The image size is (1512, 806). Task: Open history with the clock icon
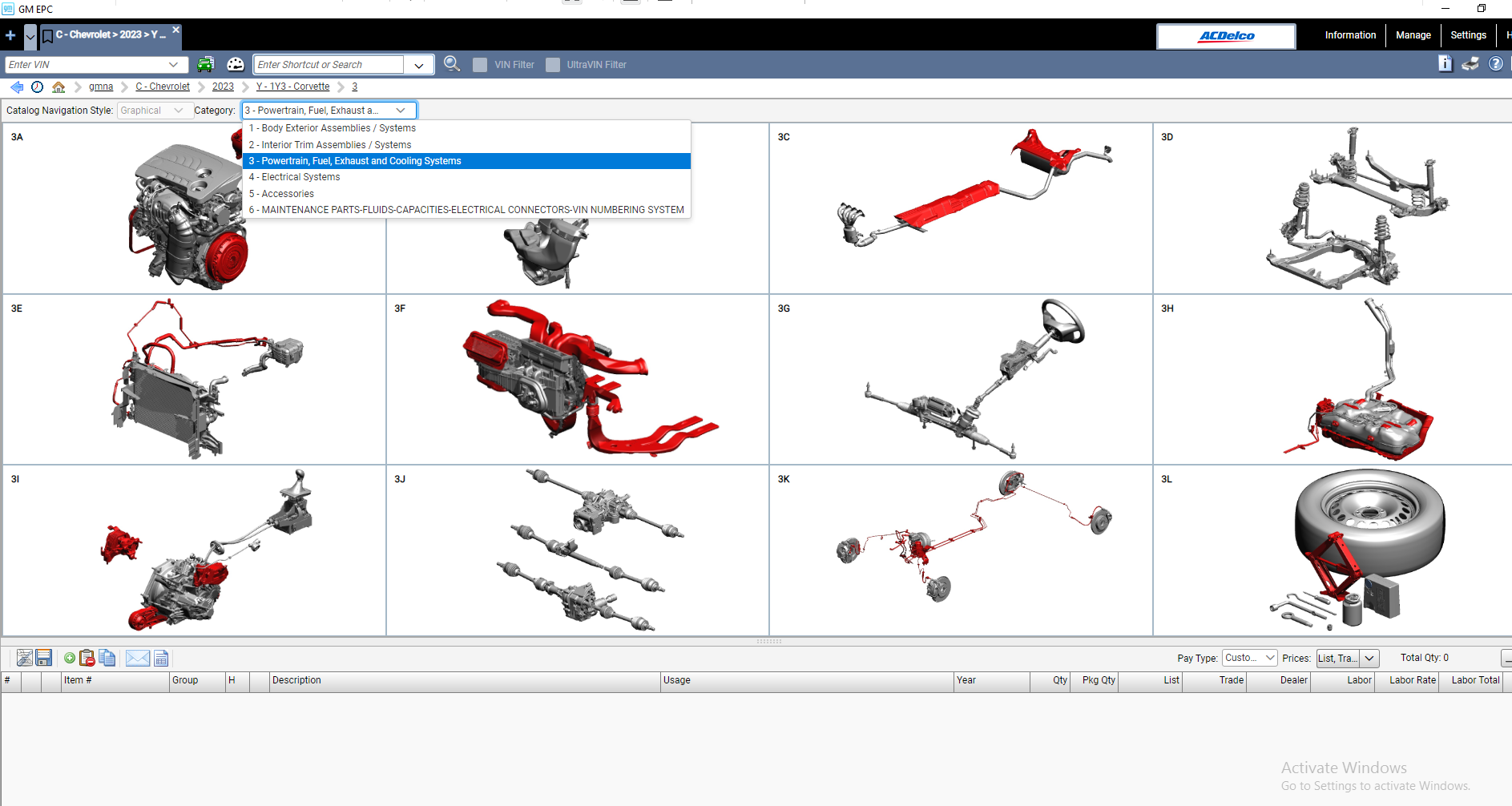tap(37, 87)
